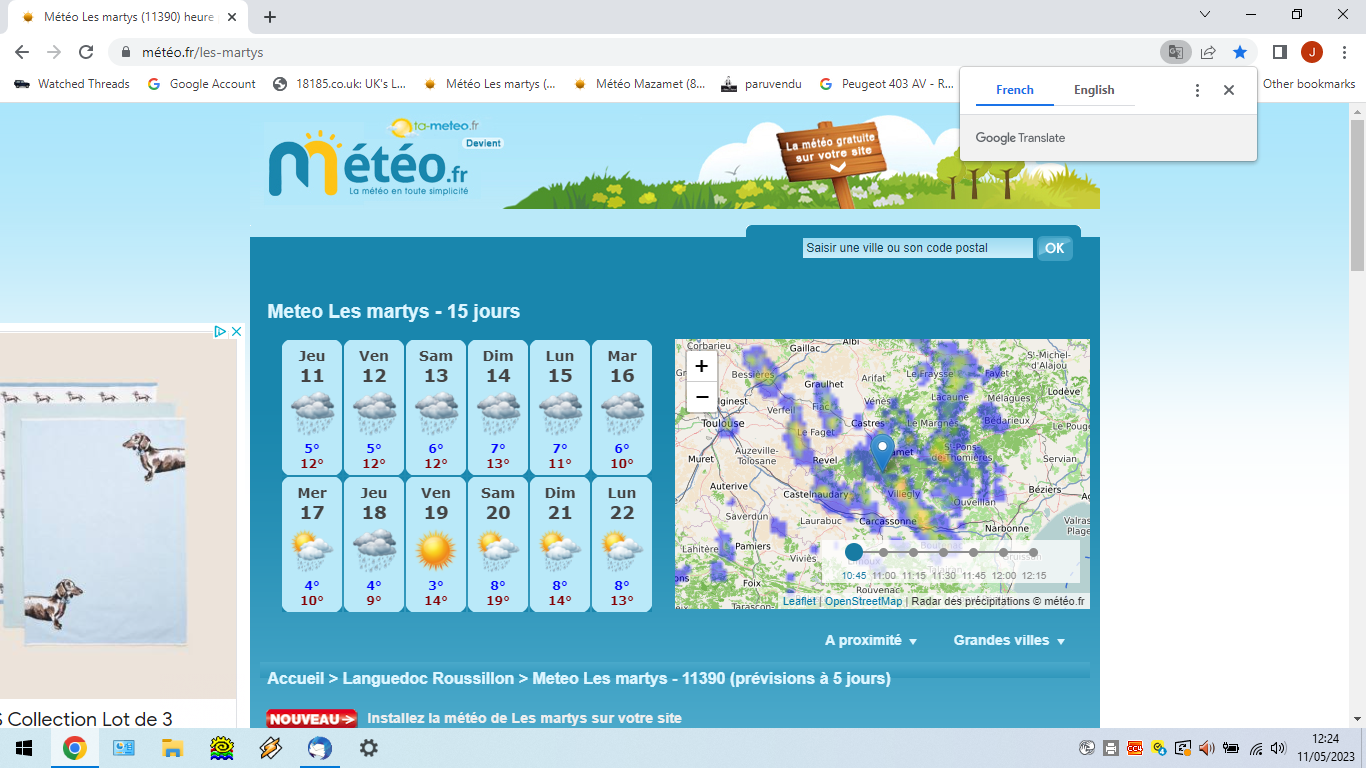
Task: Click the tab search chevron in title bar
Action: [1205, 14]
